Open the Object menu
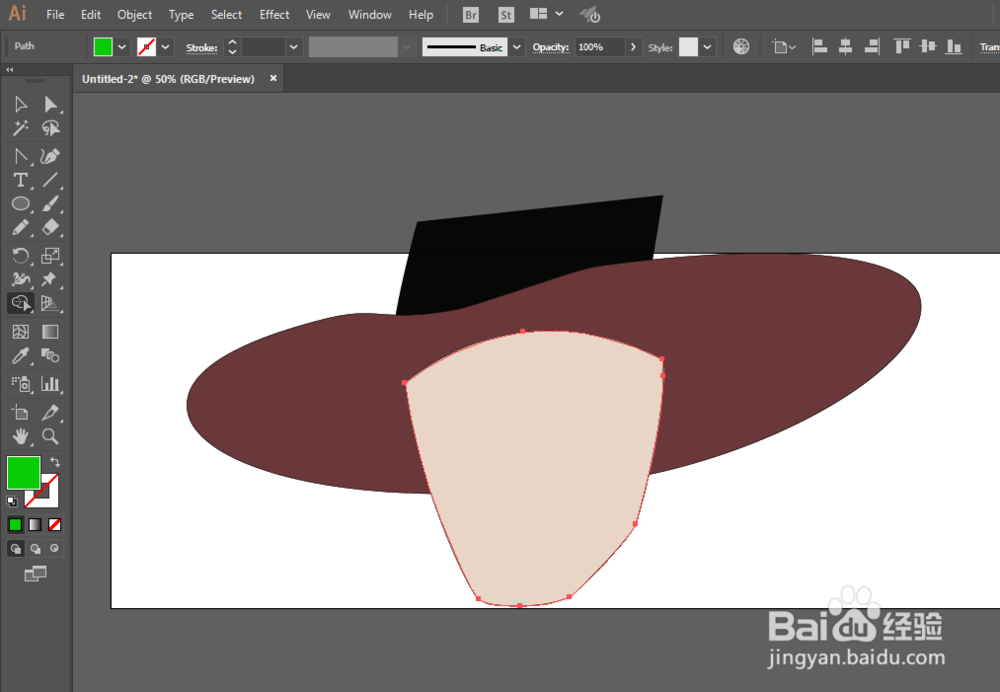Viewport: 1000px width, 692px height. tap(135, 14)
